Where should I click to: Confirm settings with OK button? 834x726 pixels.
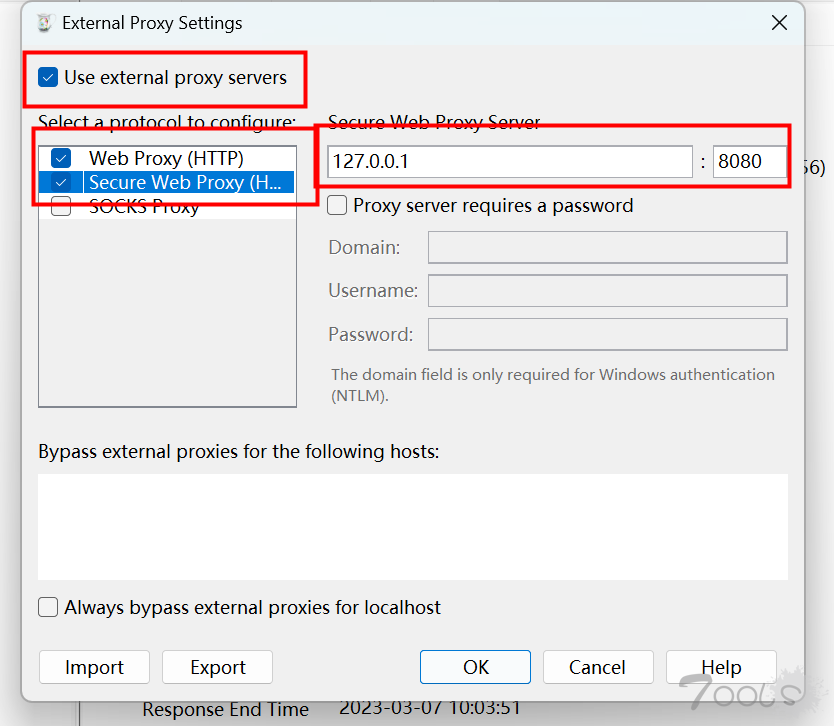point(476,667)
